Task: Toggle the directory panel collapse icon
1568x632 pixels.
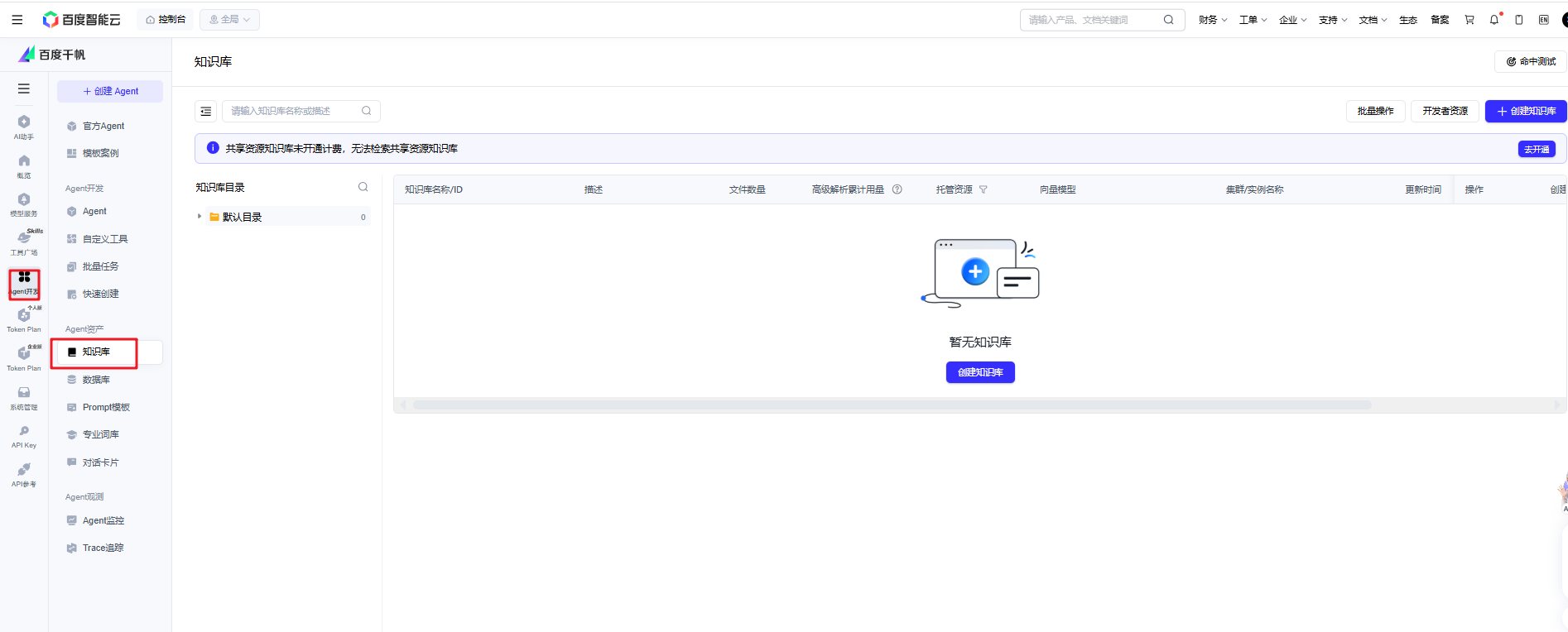Action: tap(206, 111)
